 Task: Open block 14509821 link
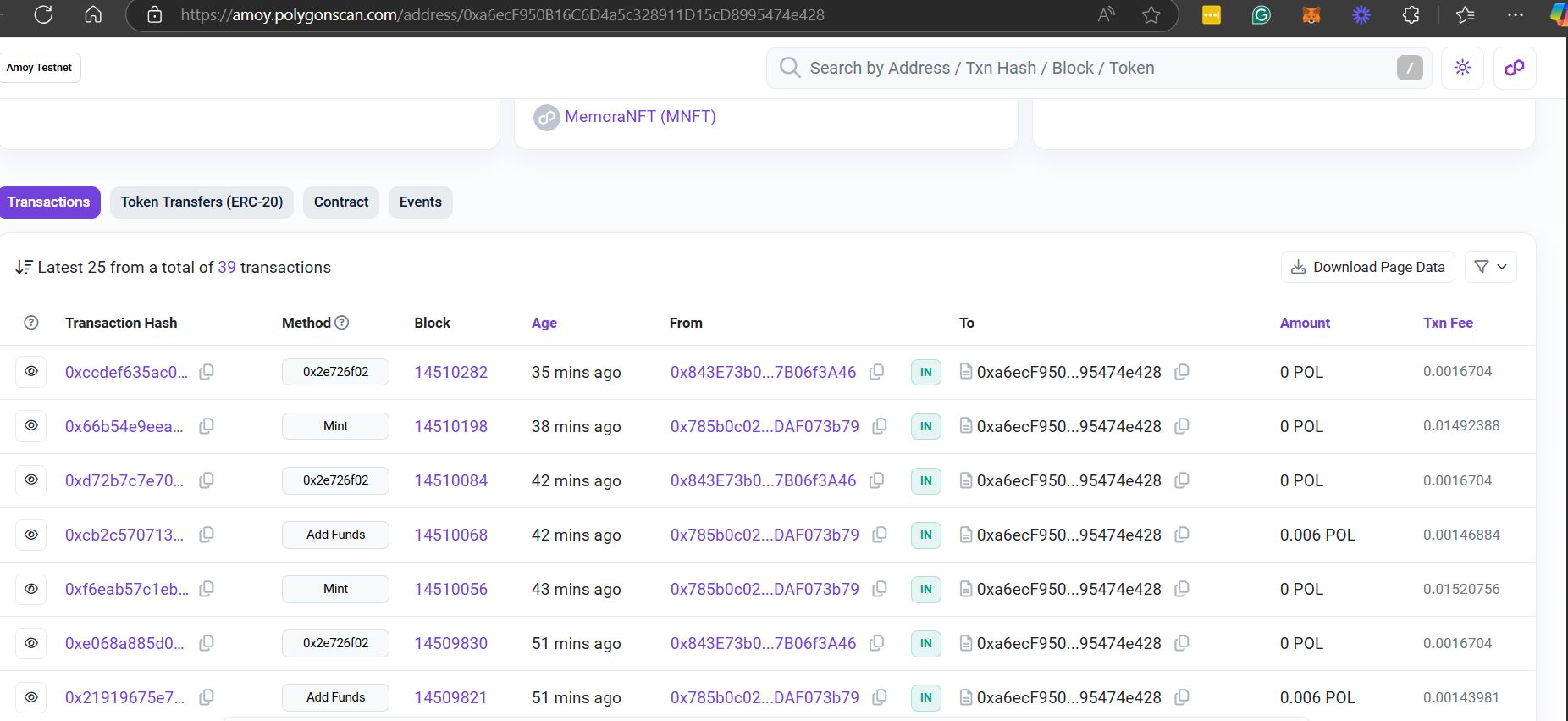click(x=450, y=697)
